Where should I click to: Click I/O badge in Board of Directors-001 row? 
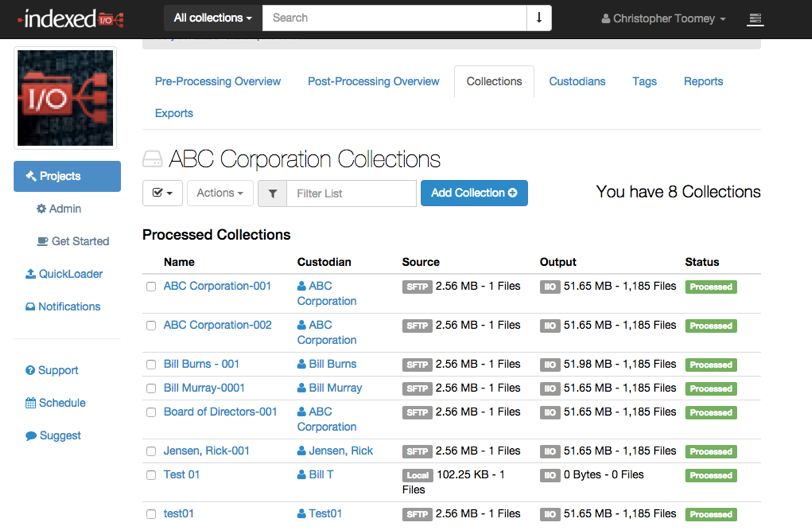pos(550,413)
